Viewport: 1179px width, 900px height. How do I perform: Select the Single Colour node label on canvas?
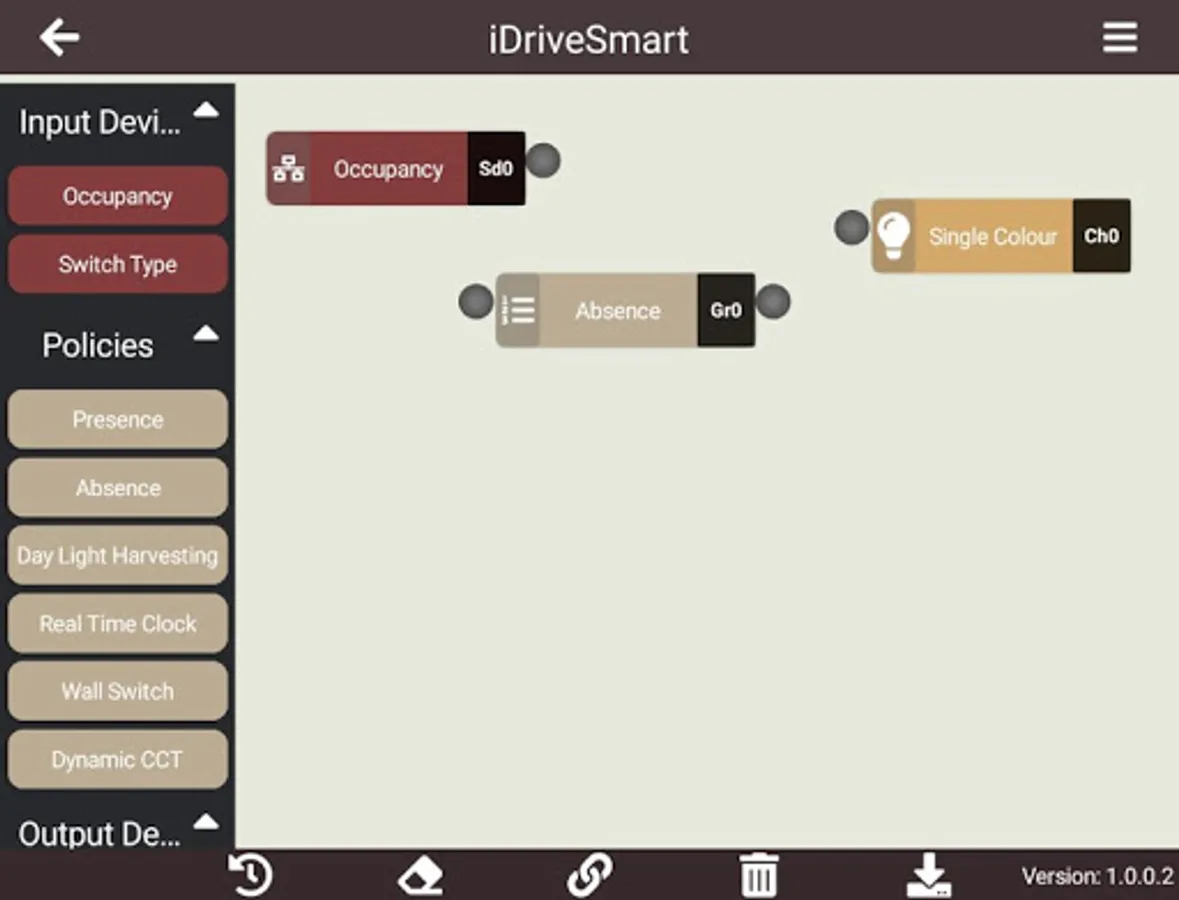pyautogui.click(x=993, y=237)
